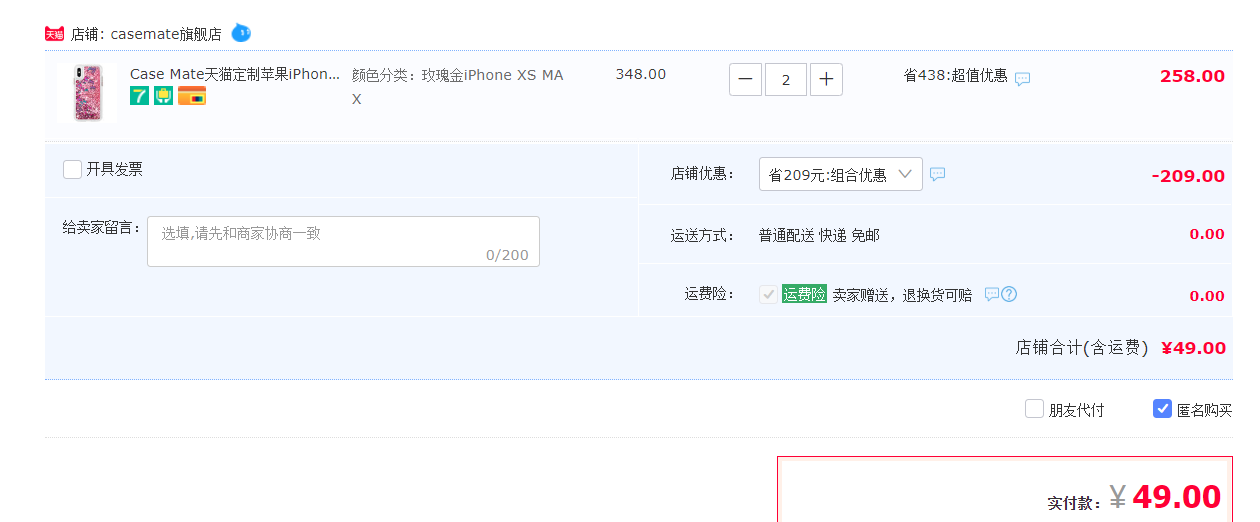This screenshot has height=522, width=1260.
Task: Click the orange credit card badge
Action: click(x=192, y=96)
